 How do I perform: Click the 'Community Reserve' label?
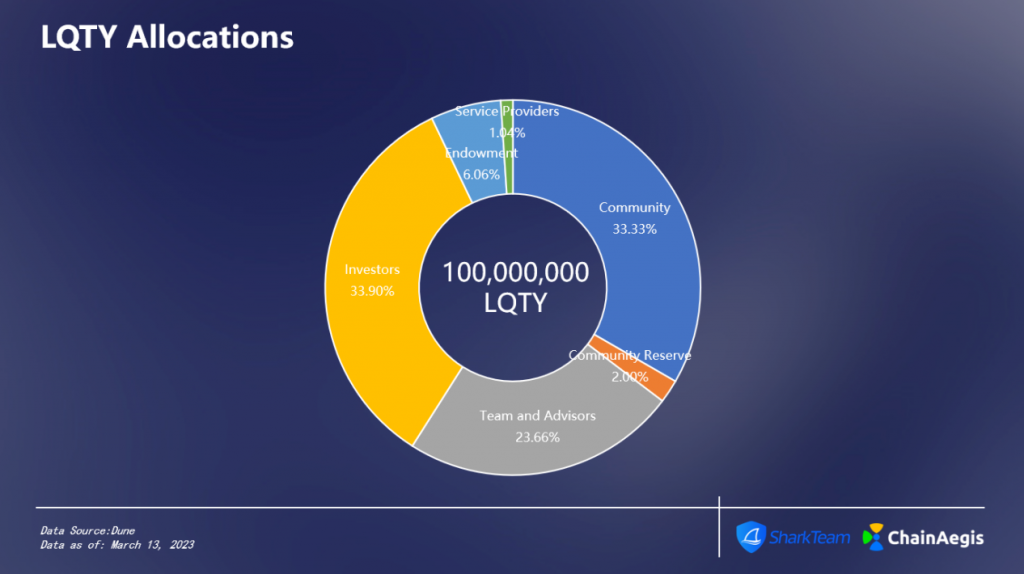(630, 355)
